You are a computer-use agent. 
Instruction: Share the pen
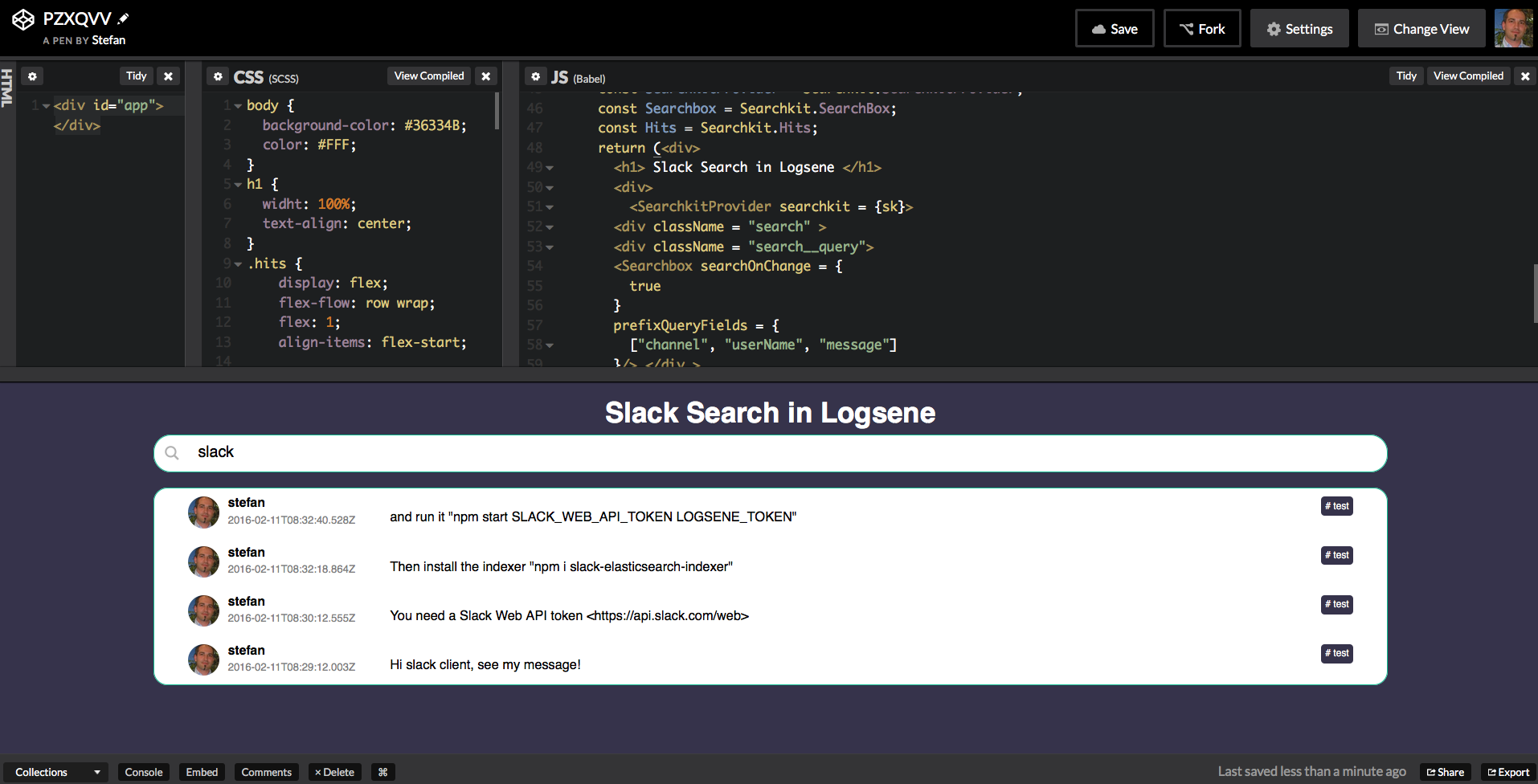[x=1446, y=772]
